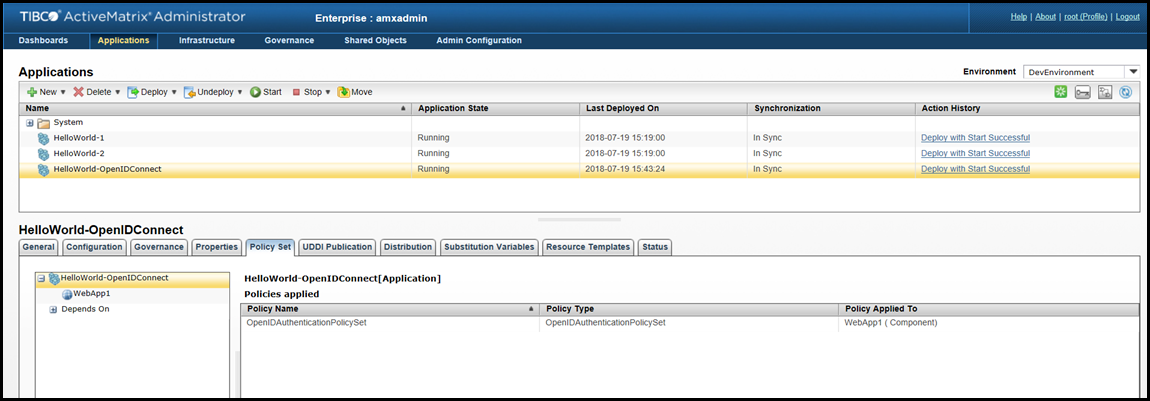Click the WebApp1 globe icon in the tree
This screenshot has width=1150, height=401.
click(x=67, y=294)
